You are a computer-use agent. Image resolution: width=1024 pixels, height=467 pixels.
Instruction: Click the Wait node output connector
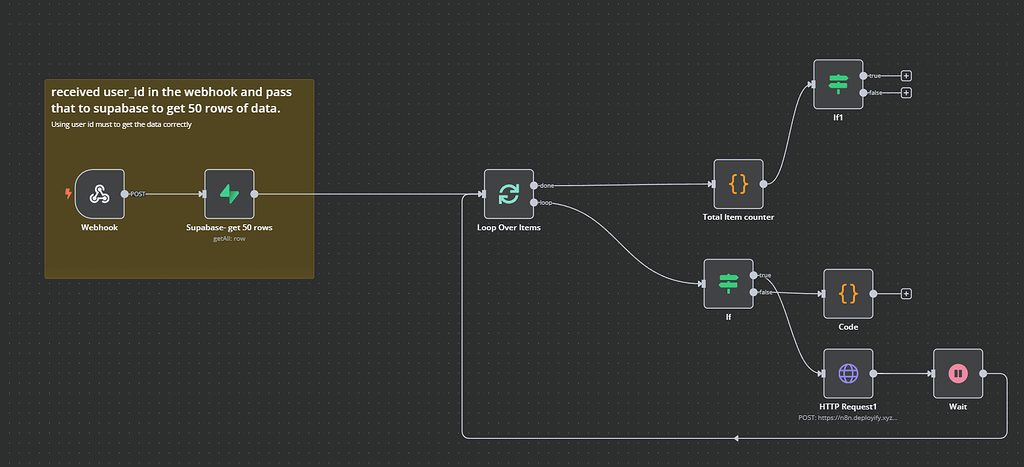pos(984,373)
